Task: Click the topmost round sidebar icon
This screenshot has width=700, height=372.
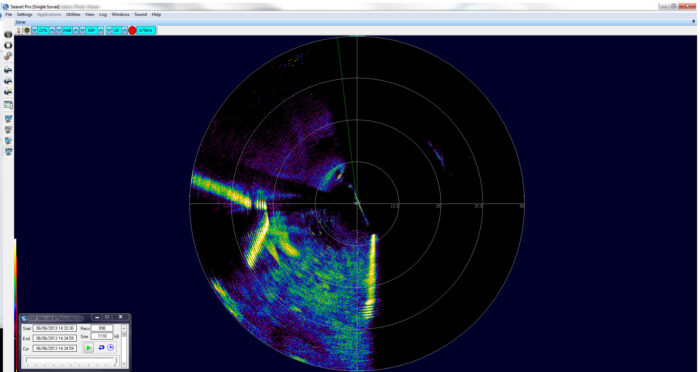Action: point(8,34)
